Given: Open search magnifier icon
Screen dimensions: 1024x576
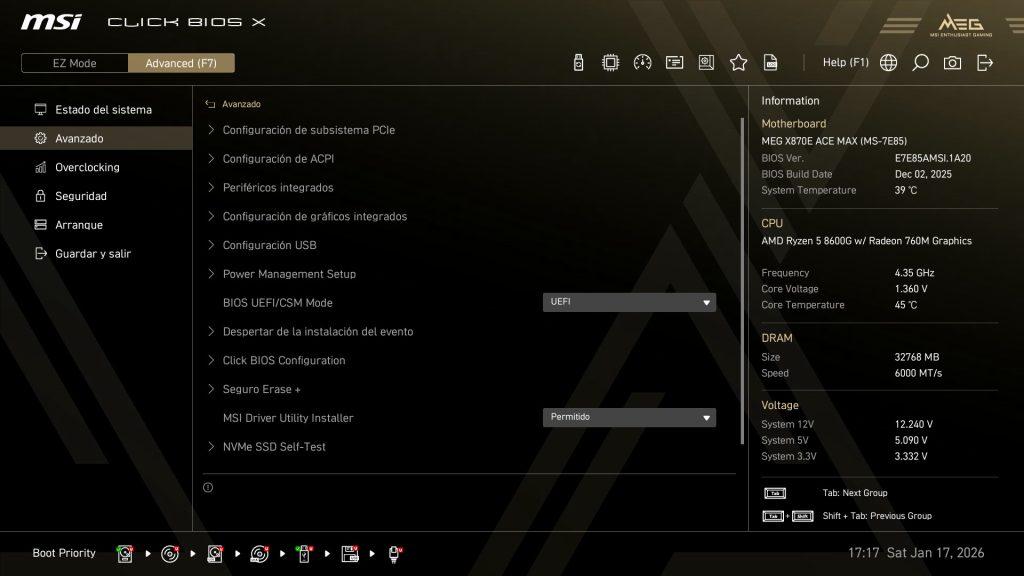Looking at the screenshot, I should click(920, 63).
